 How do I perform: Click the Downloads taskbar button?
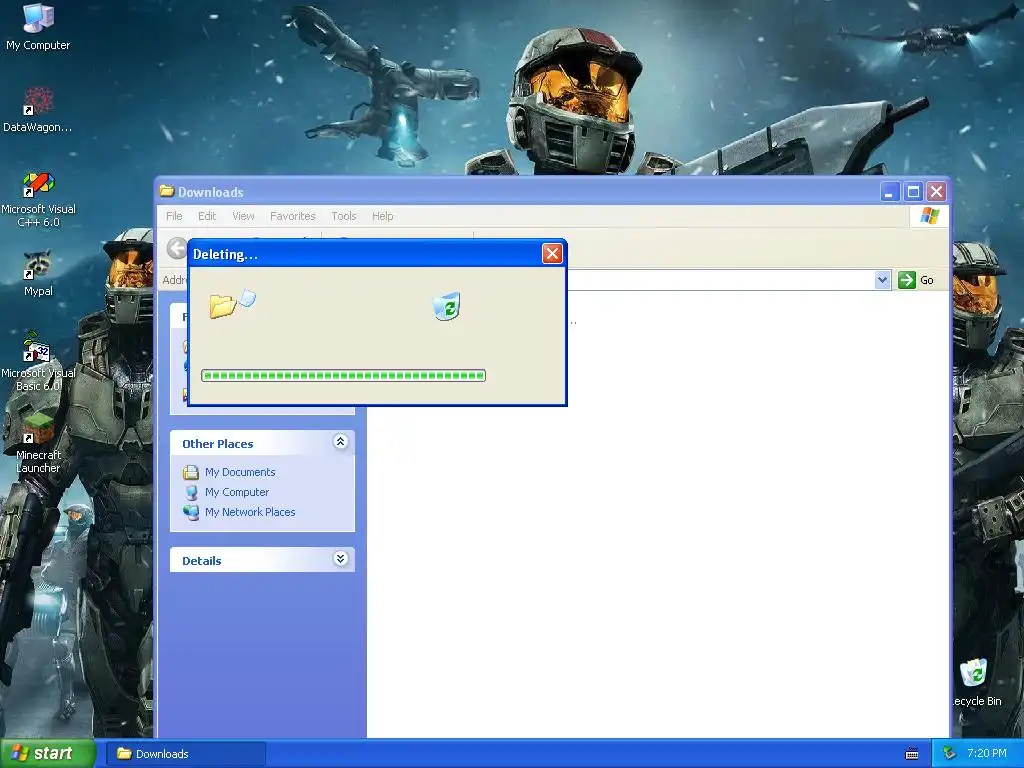(x=186, y=754)
